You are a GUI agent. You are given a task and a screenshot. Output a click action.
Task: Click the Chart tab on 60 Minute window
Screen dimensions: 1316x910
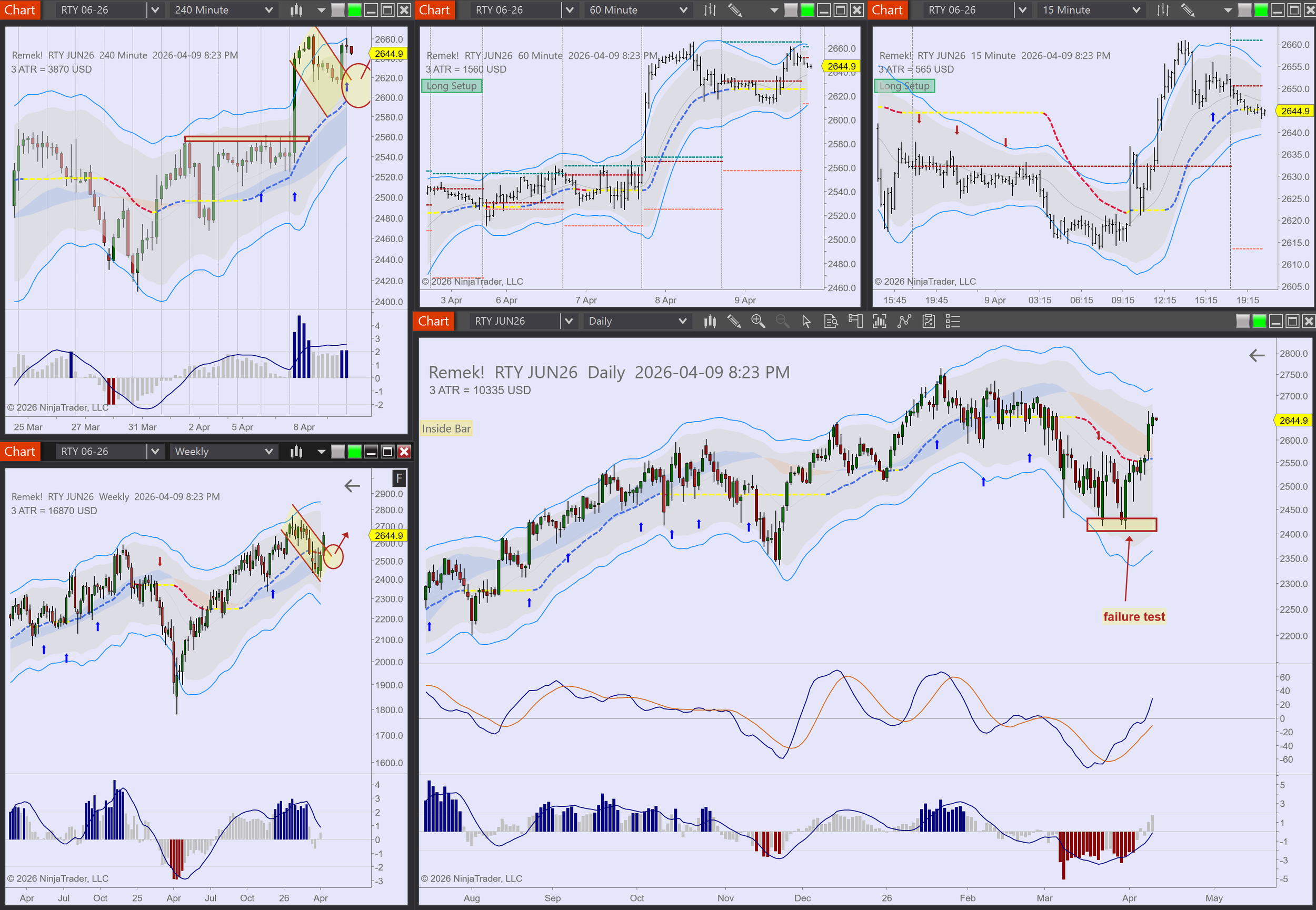(x=434, y=9)
